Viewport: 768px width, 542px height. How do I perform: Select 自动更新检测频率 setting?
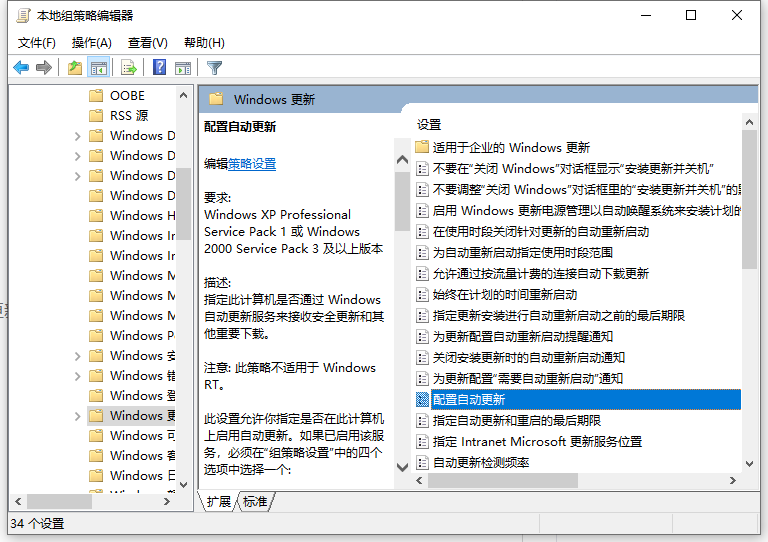[x=481, y=463]
